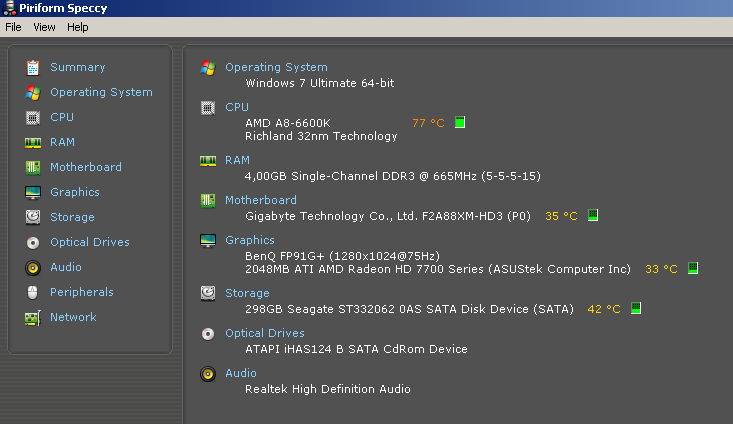This screenshot has height=424, width=733.
Task: Click the green indicator next to CPU 77 °C
Action: point(460,122)
